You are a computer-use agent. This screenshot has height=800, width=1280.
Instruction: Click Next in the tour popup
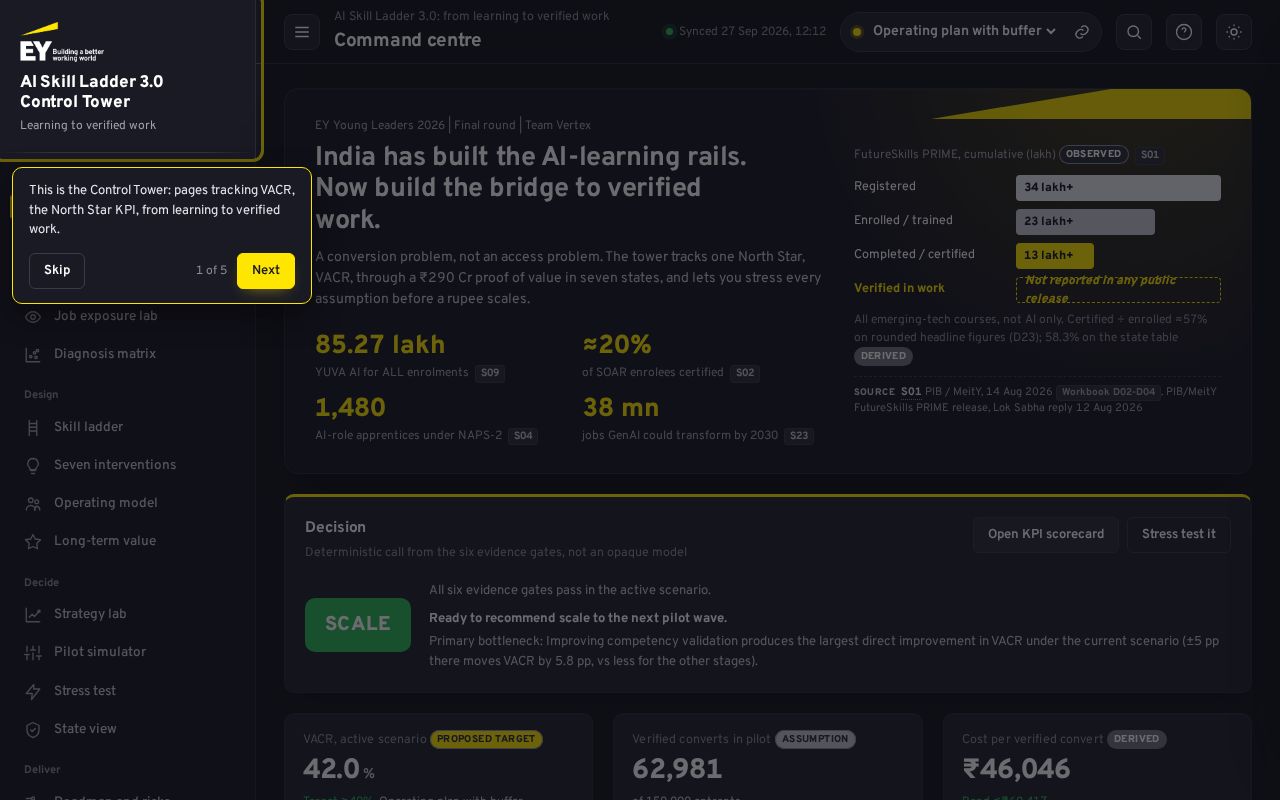click(x=266, y=271)
